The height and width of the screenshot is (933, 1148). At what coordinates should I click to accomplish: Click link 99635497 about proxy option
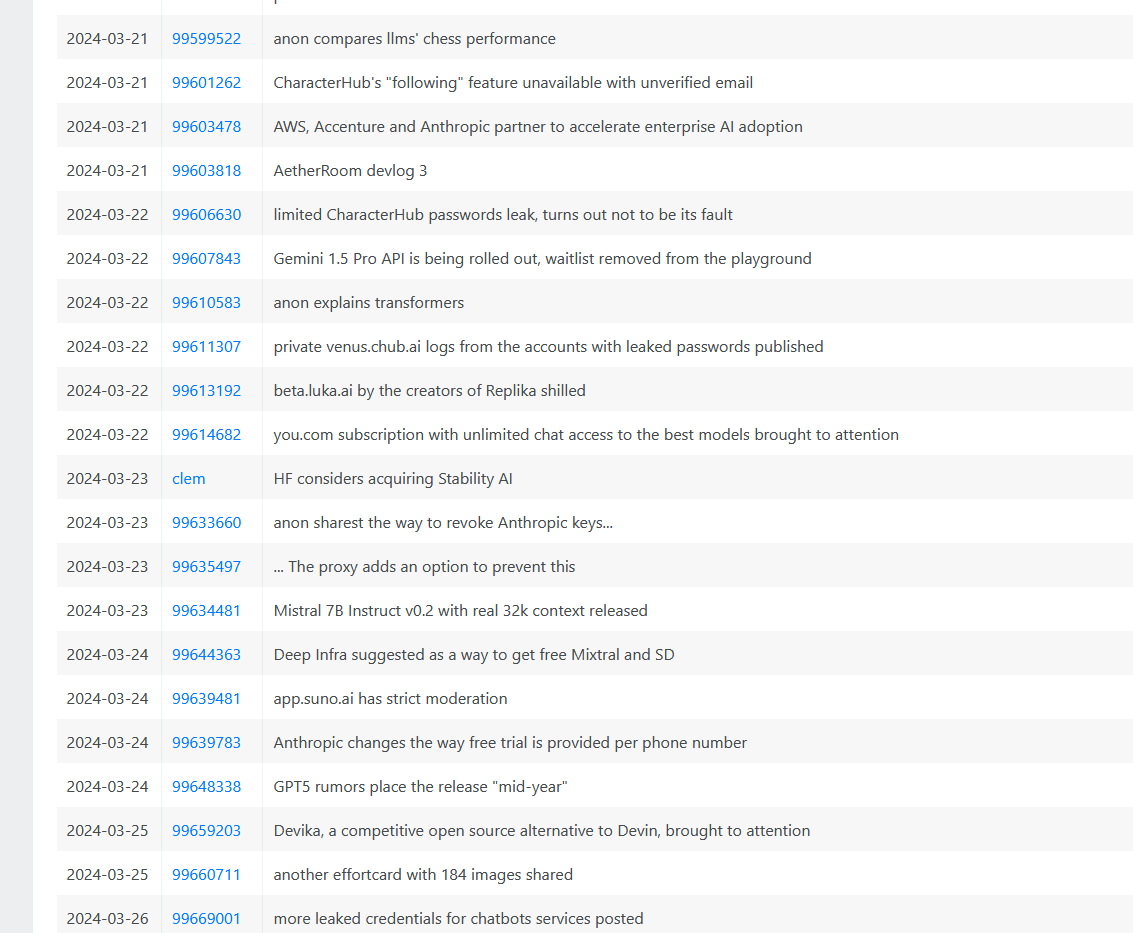(206, 567)
